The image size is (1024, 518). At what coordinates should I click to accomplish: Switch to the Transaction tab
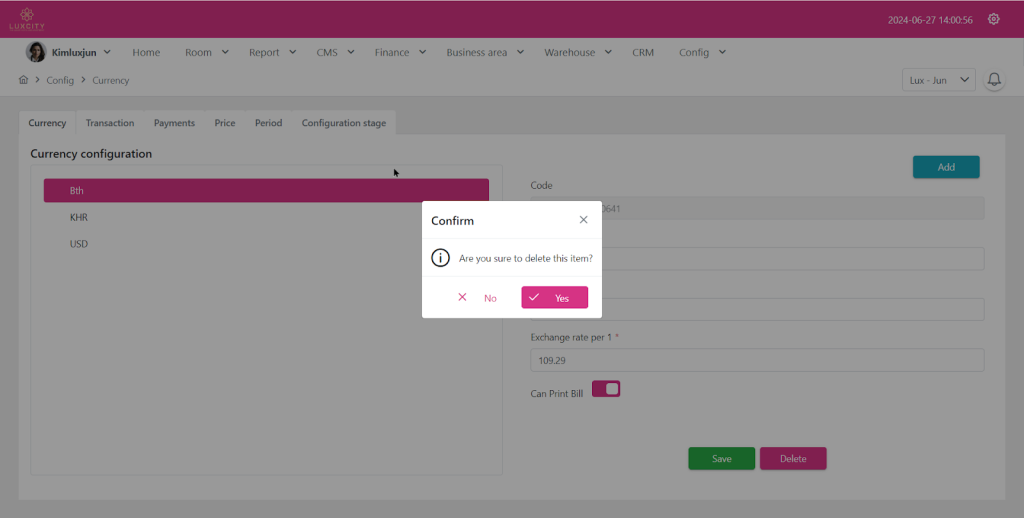point(110,123)
